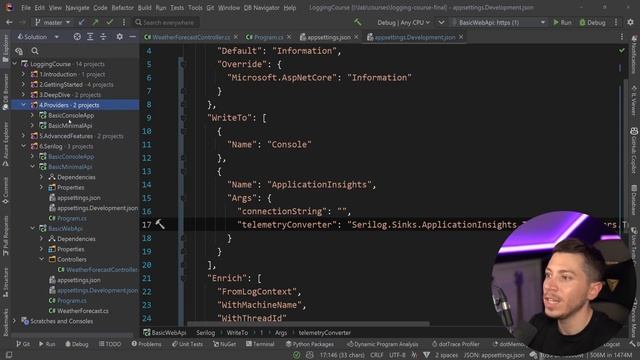Open run-configuration more-actions dots beside Debug
640x360 pixels.
(616, 22)
